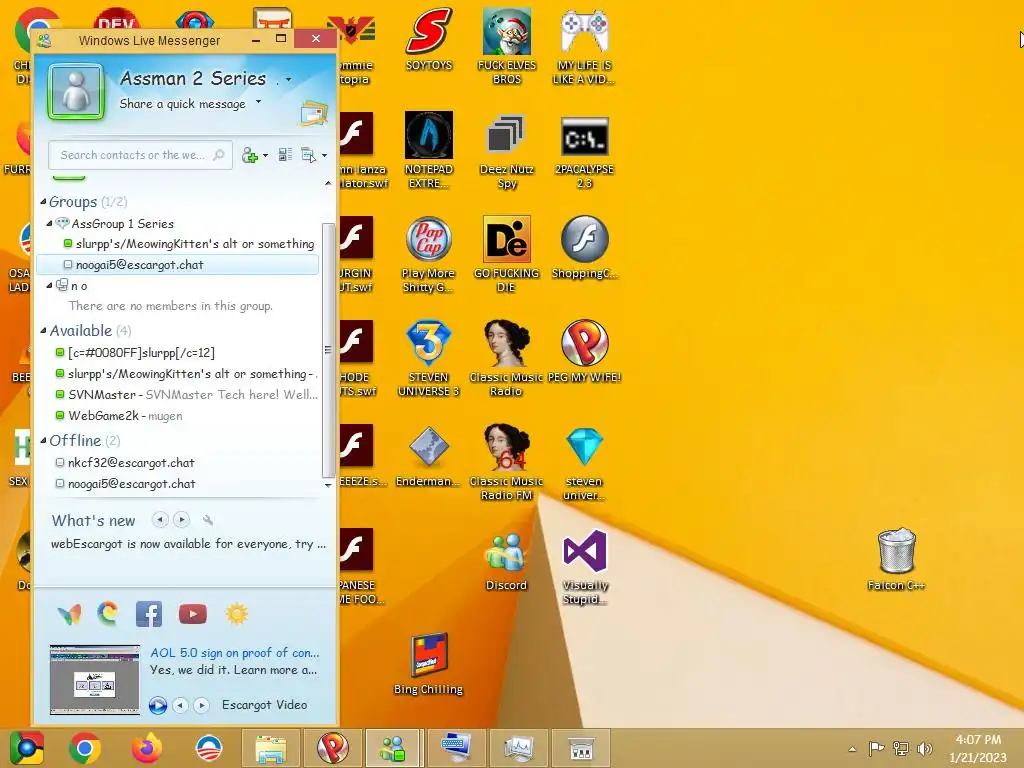
Task: Collapse the 'n o' group
Action: tap(50, 285)
